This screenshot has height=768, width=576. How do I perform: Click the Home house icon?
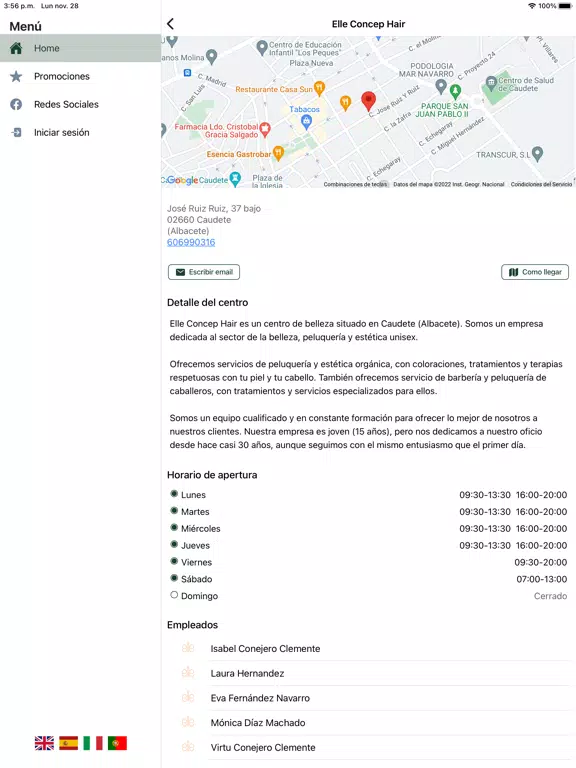tap(16, 48)
